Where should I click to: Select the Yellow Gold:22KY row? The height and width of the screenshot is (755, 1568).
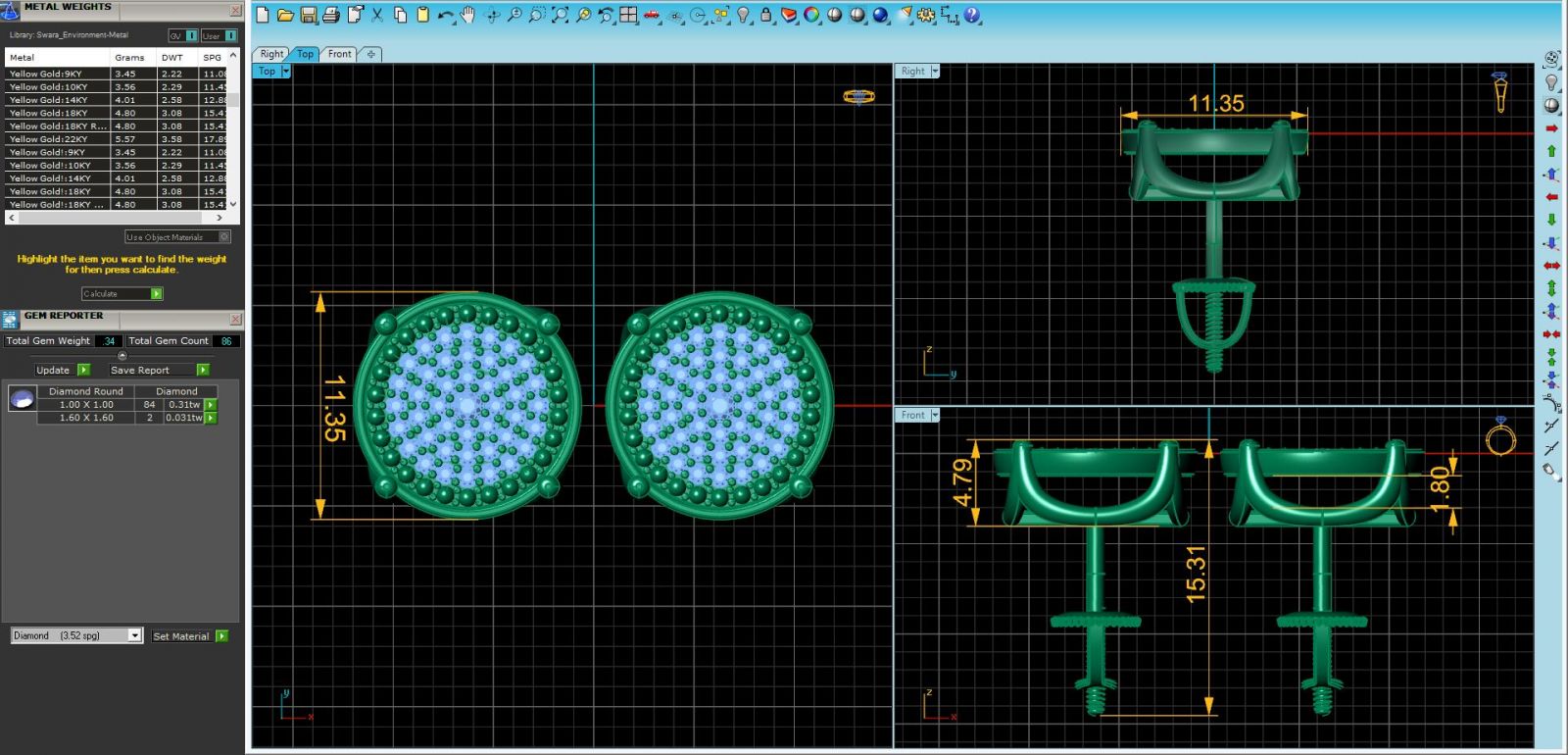click(x=59, y=139)
